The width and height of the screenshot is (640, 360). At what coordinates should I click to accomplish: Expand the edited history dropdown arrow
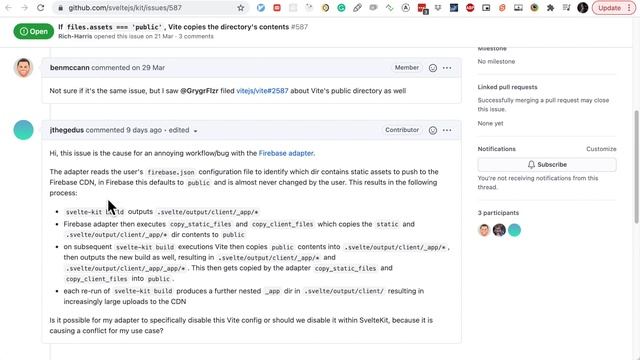point(196,131)
